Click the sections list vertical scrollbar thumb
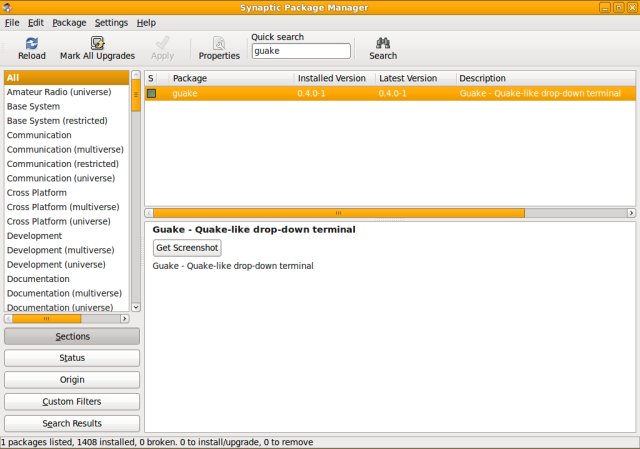Viewport: 640px width, 449px height. coord(136,96)
